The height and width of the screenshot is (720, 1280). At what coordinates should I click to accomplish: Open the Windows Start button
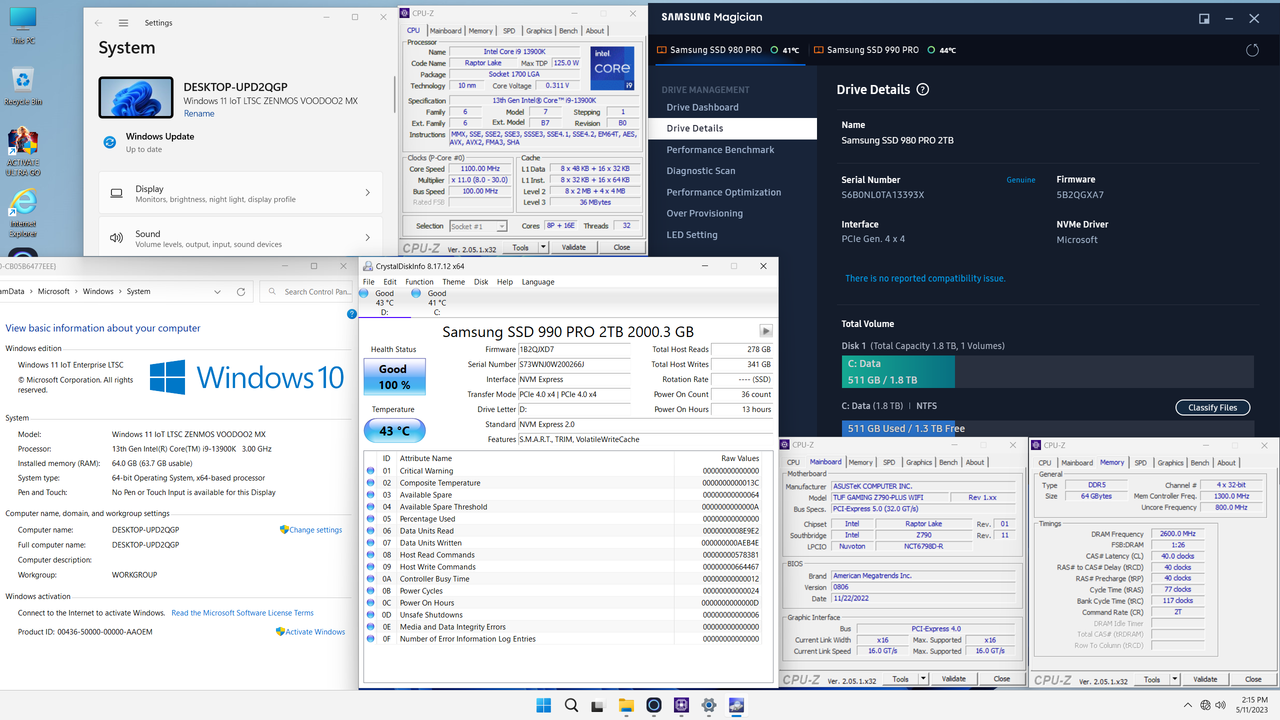[543, 705]
